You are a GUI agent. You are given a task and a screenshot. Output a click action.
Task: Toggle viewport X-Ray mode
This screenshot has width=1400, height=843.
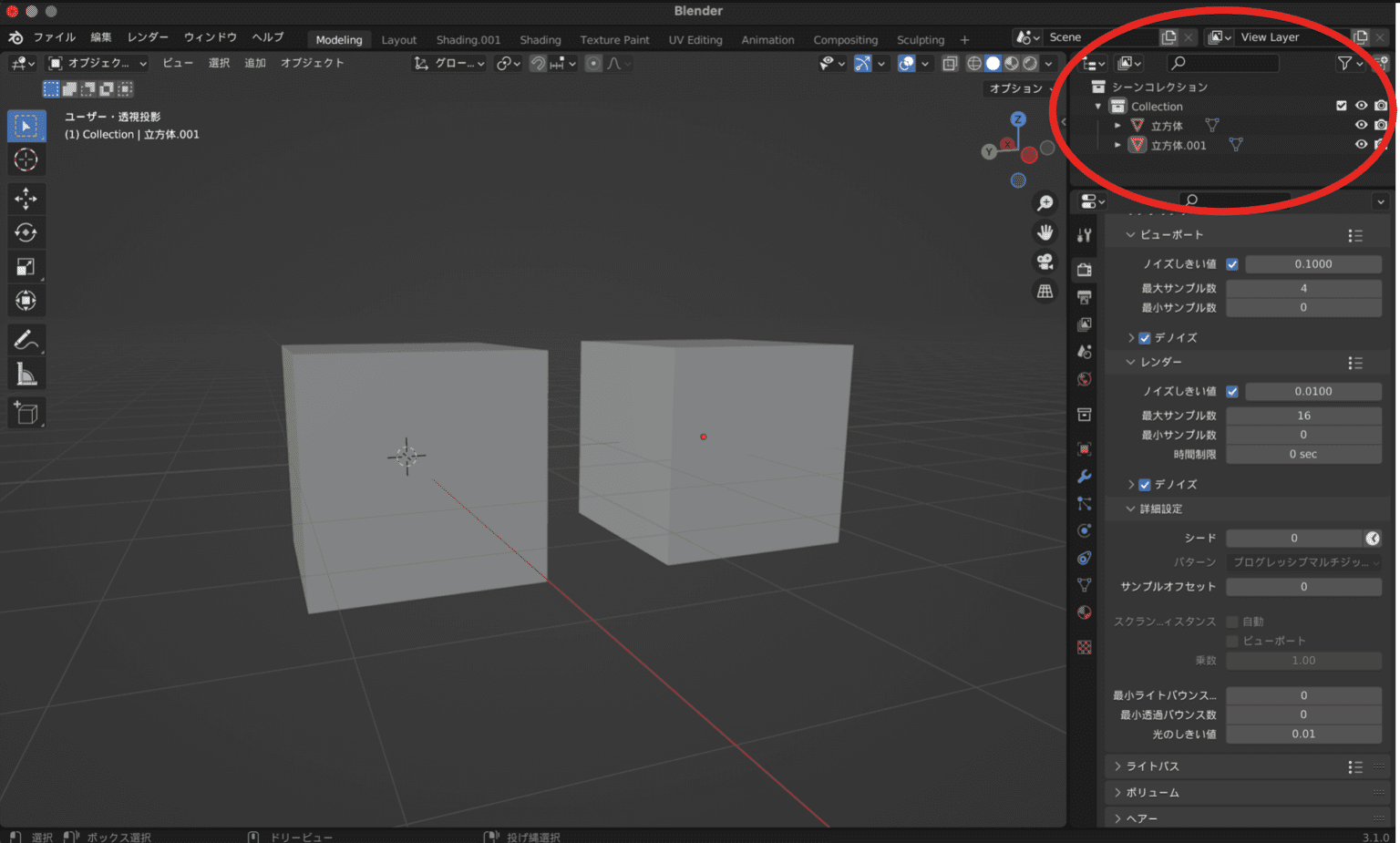tap(949, 63)
